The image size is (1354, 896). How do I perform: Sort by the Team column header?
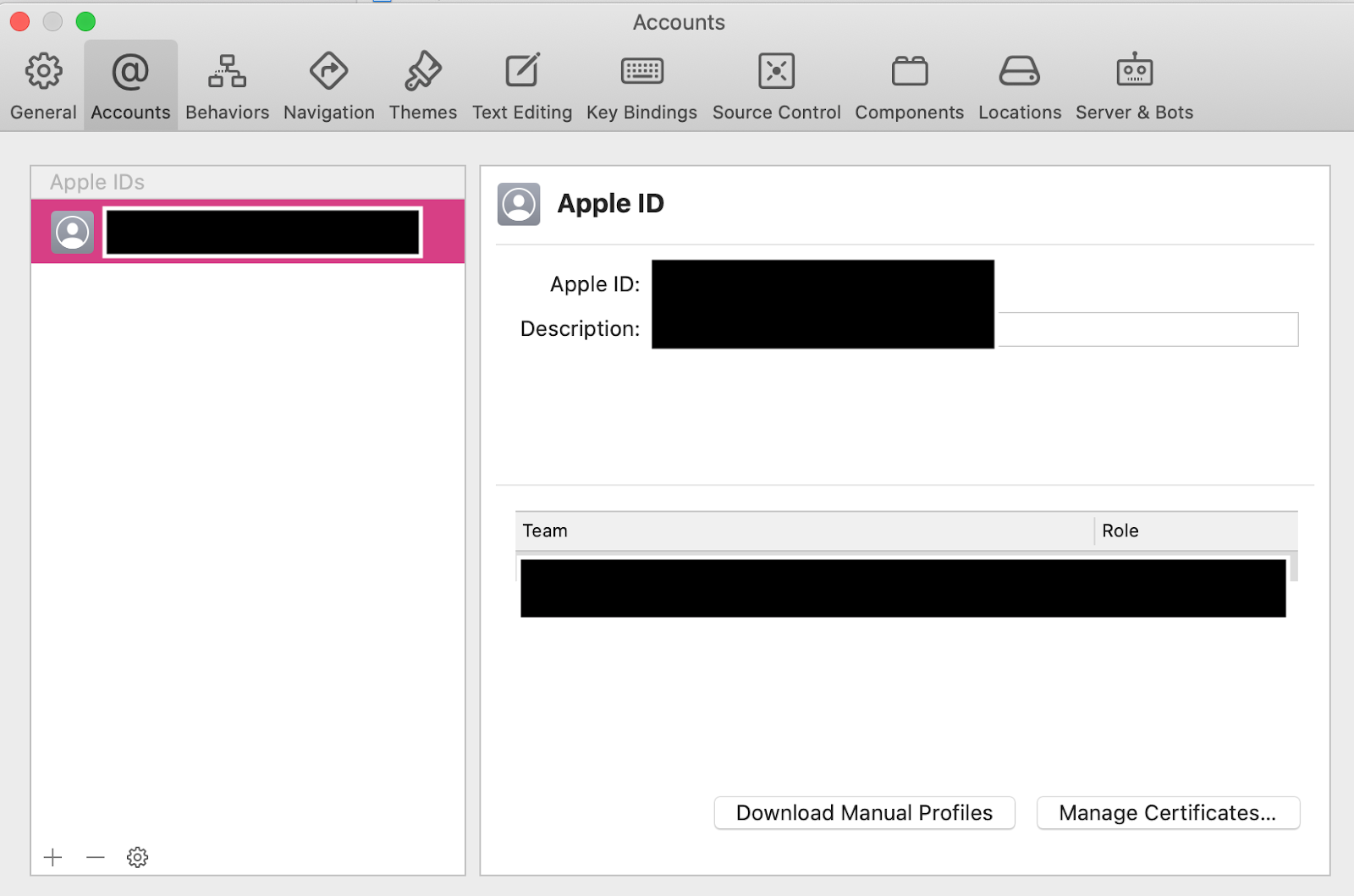(x=804, y=530)
